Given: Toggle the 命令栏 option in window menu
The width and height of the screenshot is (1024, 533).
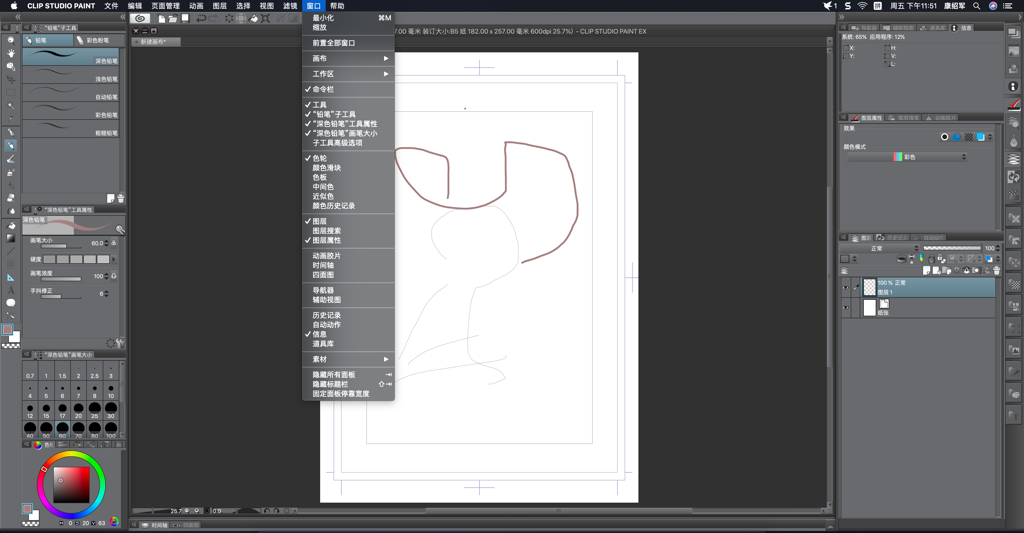Looking at the screenshot, I should 323,89.
